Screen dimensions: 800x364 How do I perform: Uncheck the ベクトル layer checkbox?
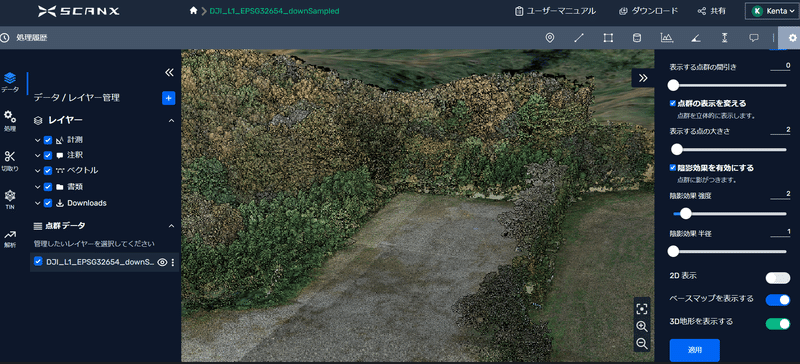click(x=48, y=171)
